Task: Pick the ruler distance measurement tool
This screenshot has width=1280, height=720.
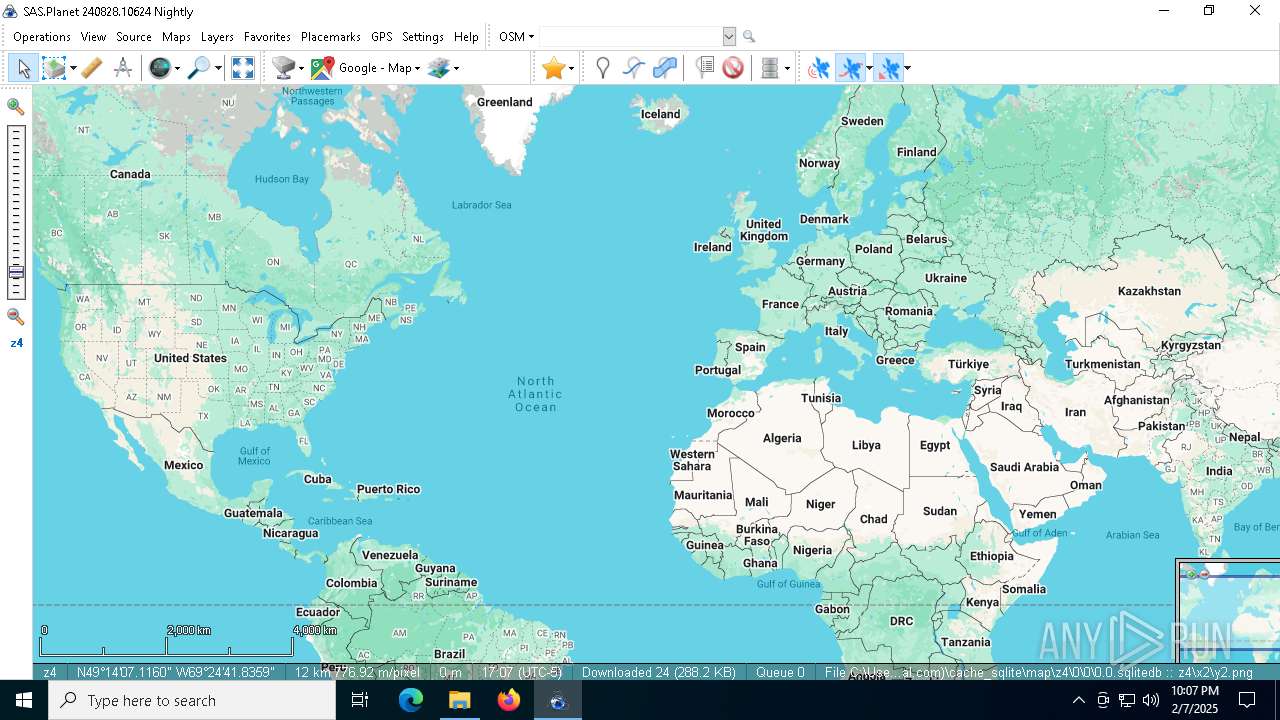Action: (91, 68)
